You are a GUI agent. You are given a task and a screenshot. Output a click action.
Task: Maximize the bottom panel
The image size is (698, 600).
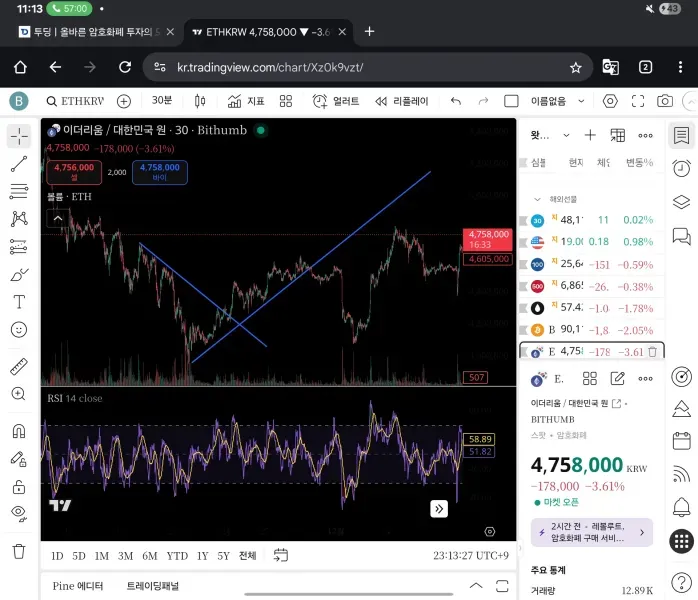coord(502,586)
